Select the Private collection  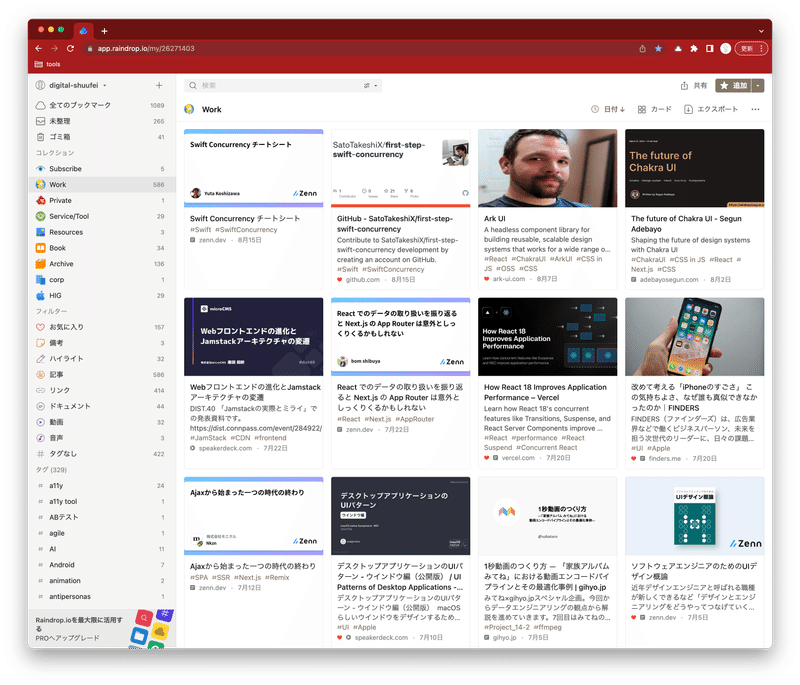[x=102, y=200]
